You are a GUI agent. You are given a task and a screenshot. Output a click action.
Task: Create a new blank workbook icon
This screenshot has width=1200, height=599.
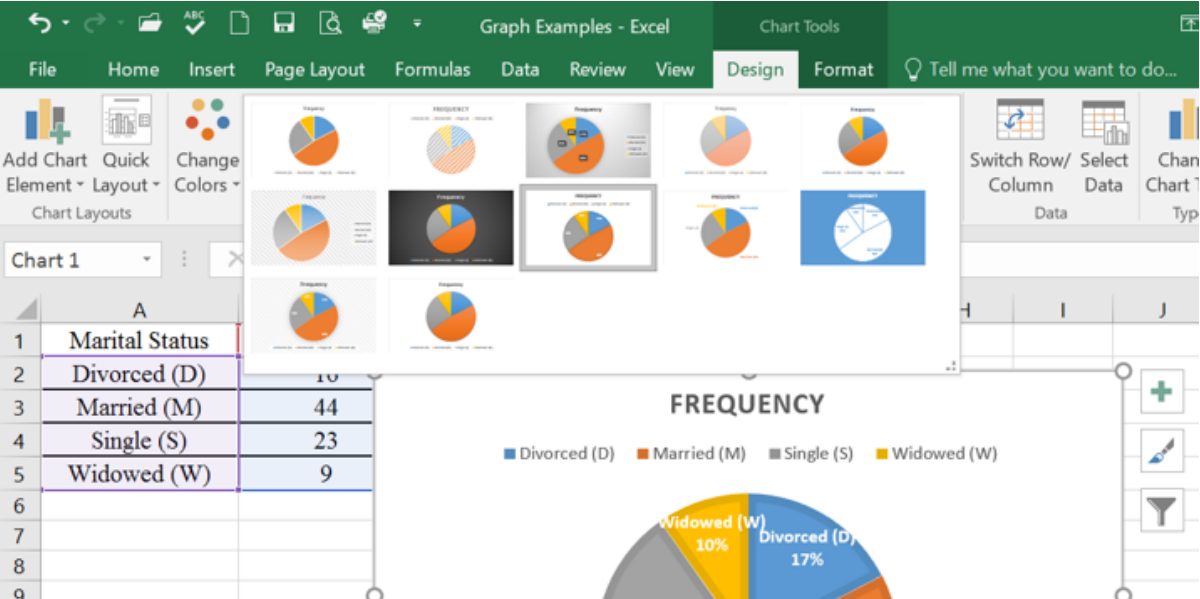[x=239, y=22]
